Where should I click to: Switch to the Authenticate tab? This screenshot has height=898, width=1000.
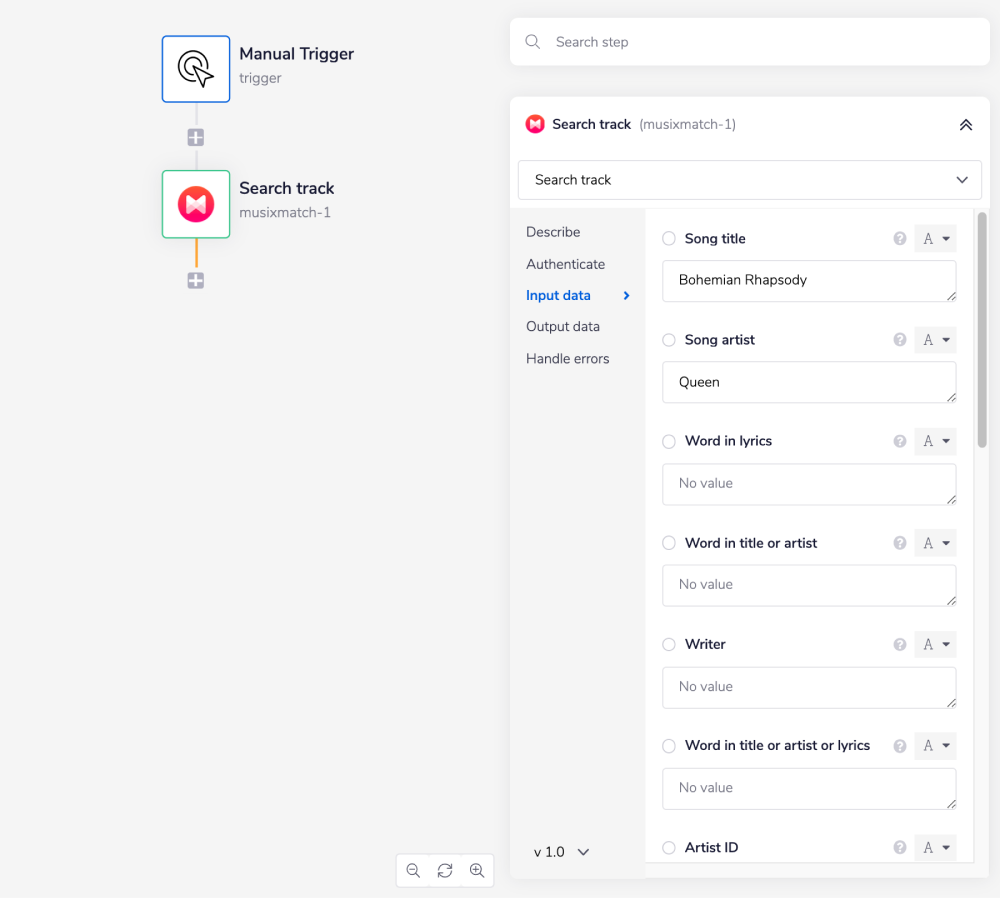[565, 264]
